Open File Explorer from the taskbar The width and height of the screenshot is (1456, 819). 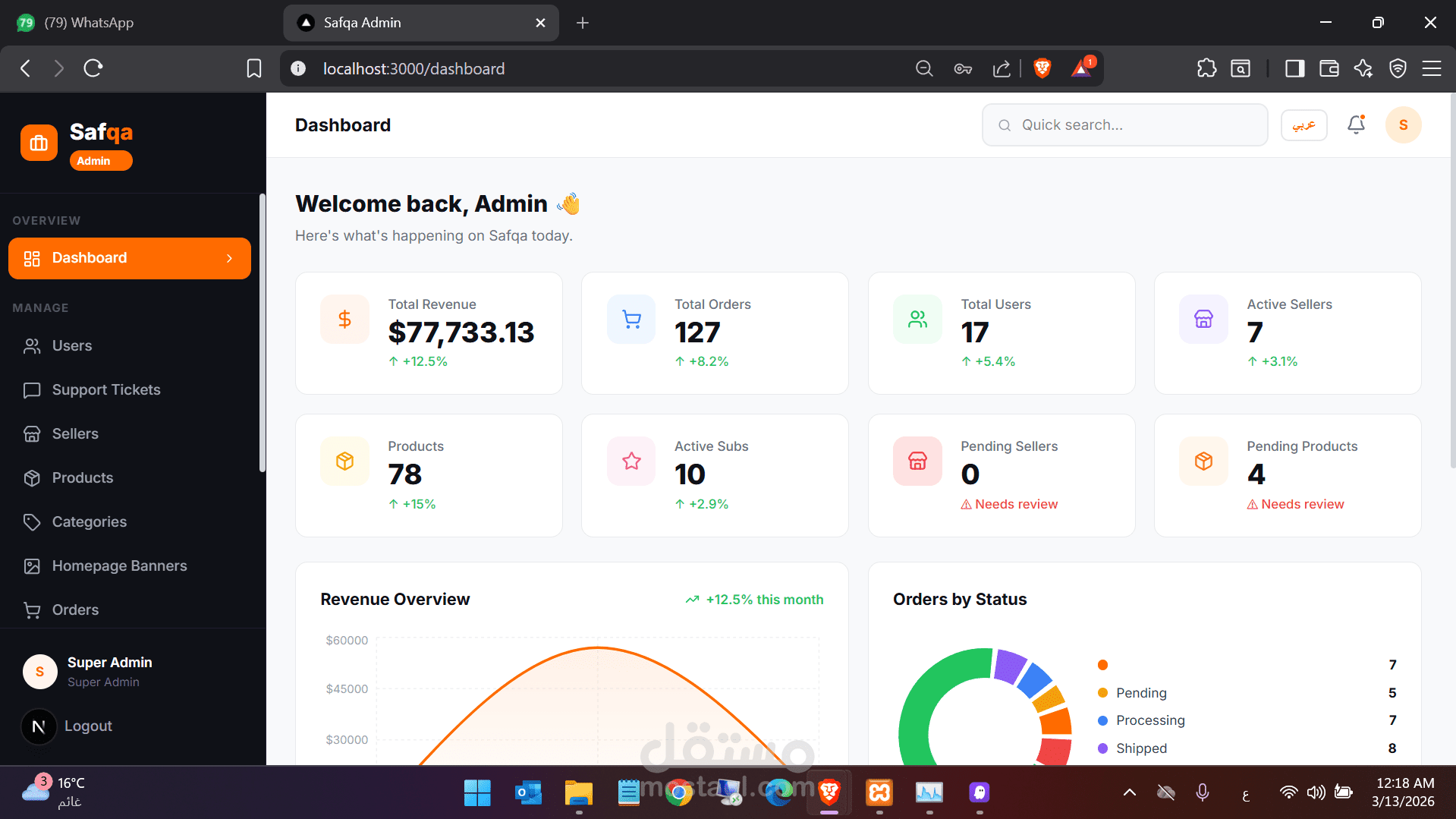click(579, 793)
